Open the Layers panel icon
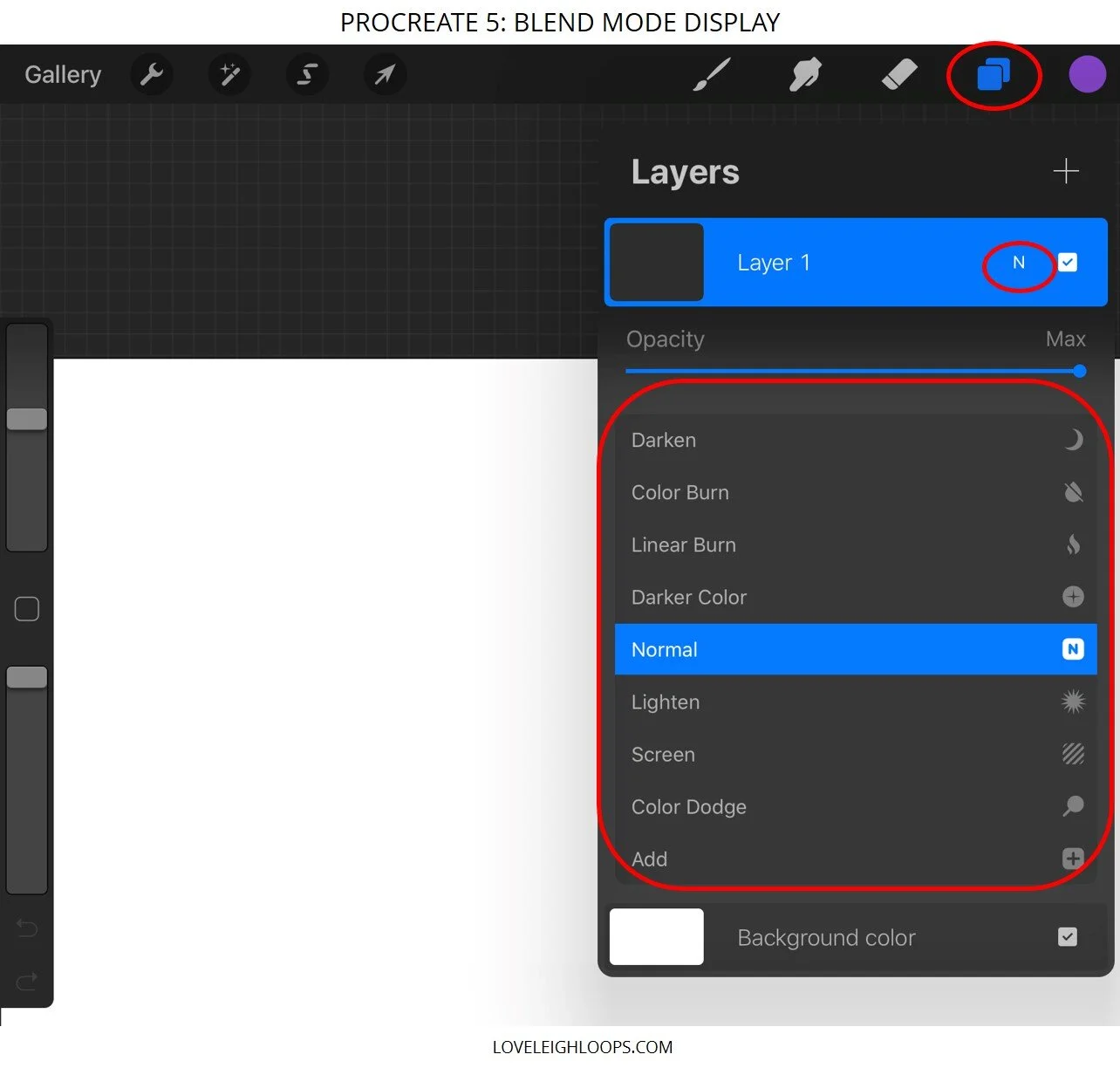The height and width of the screenshot is (1068, 1120). pyautogui.click(x=994, y=74)
